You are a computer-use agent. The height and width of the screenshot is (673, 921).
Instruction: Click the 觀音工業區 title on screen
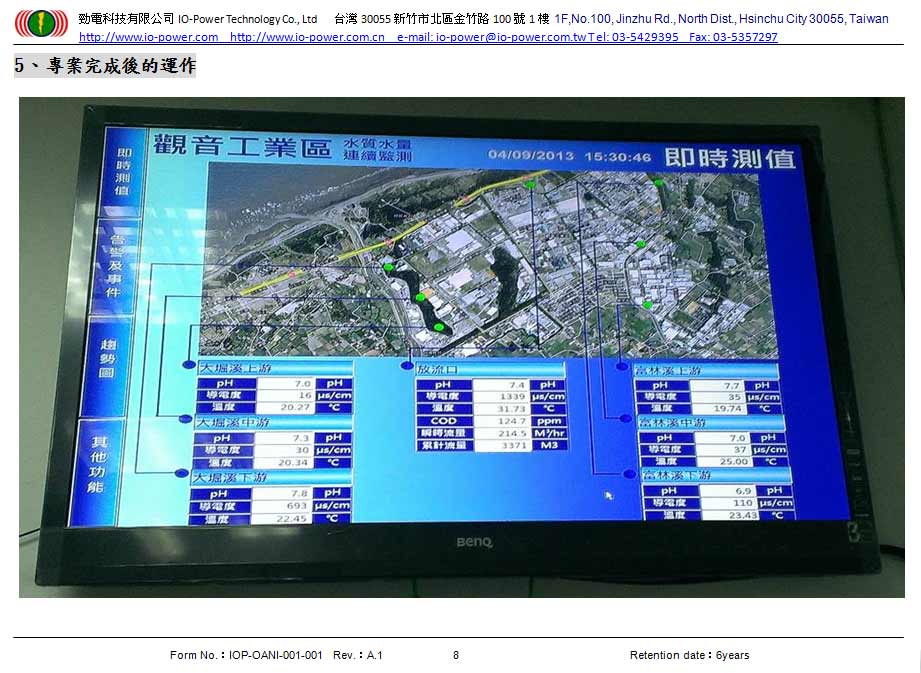coord(242,146)
